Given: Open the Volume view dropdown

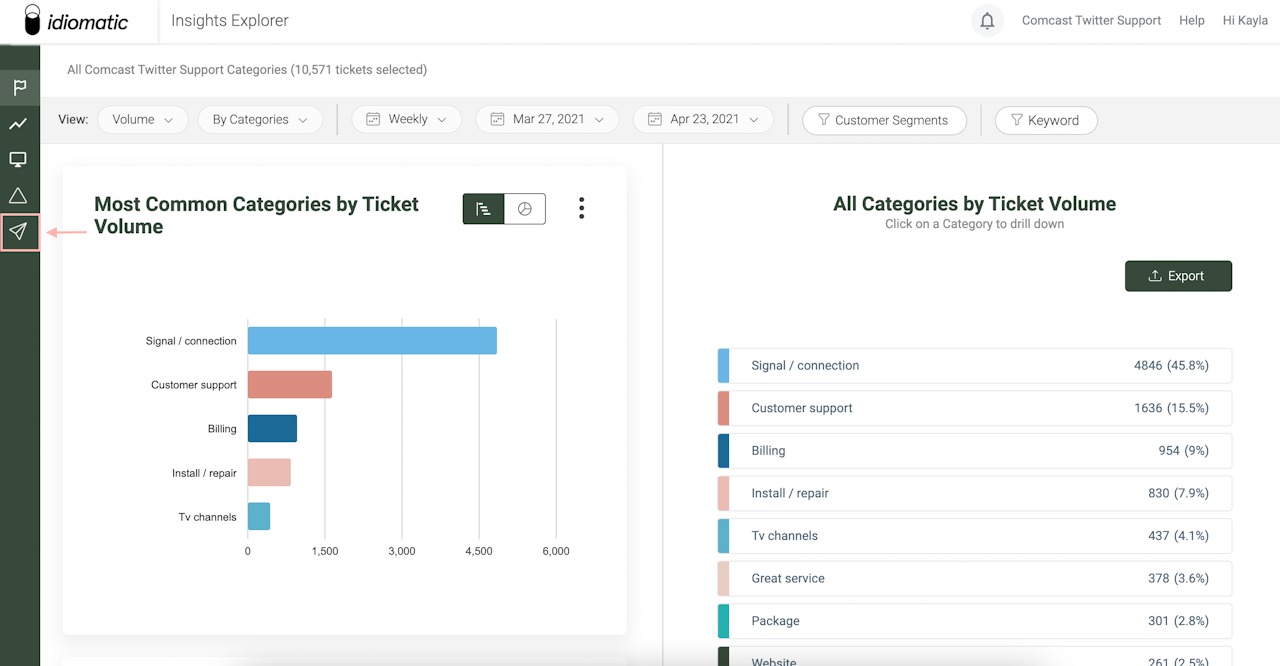Looking at the screenshot, I should pos(142,120).
